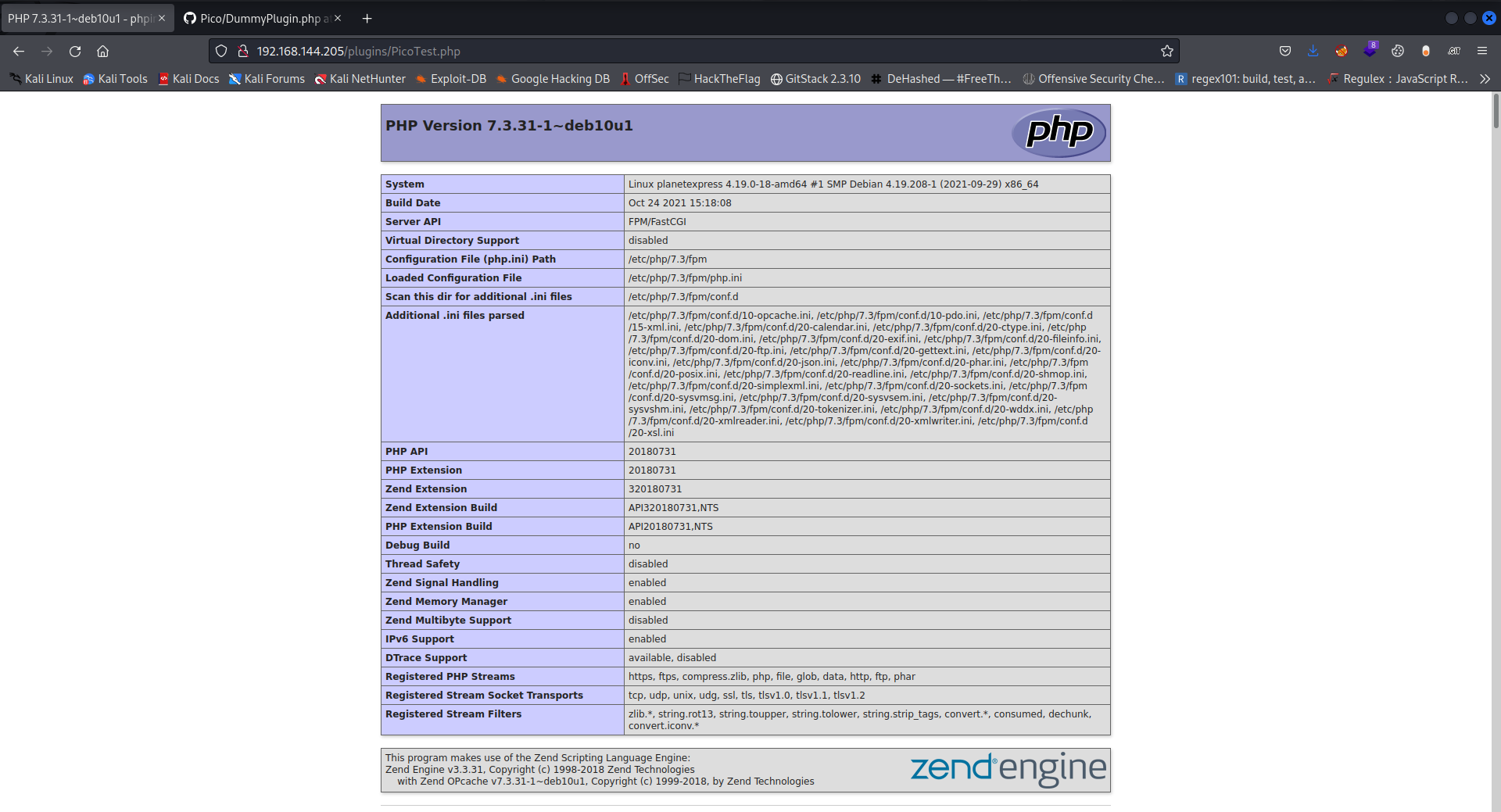Open the Offensive Security Cheat bookmark

click(x=1094, y=79)
